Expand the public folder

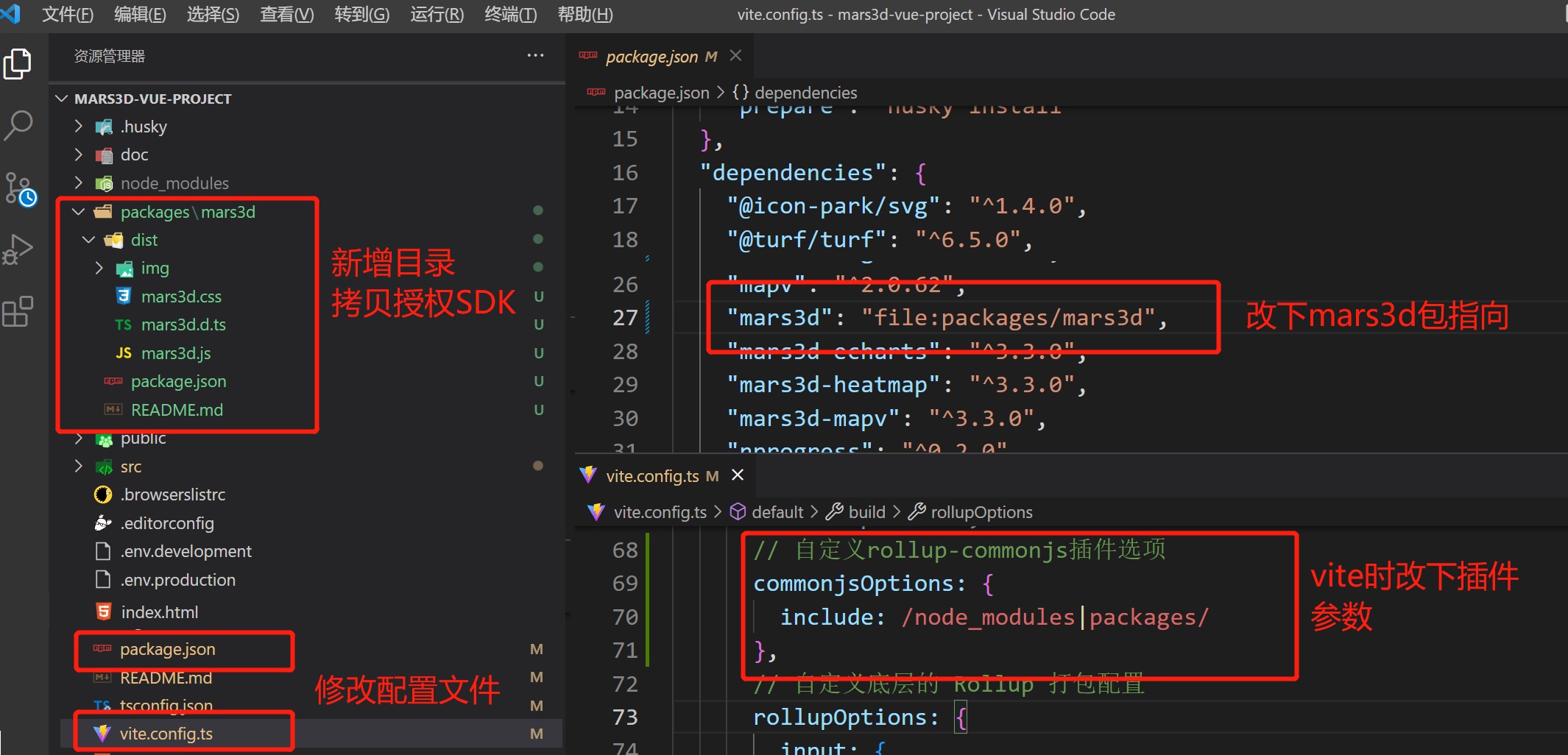click(x=79, y=439)
